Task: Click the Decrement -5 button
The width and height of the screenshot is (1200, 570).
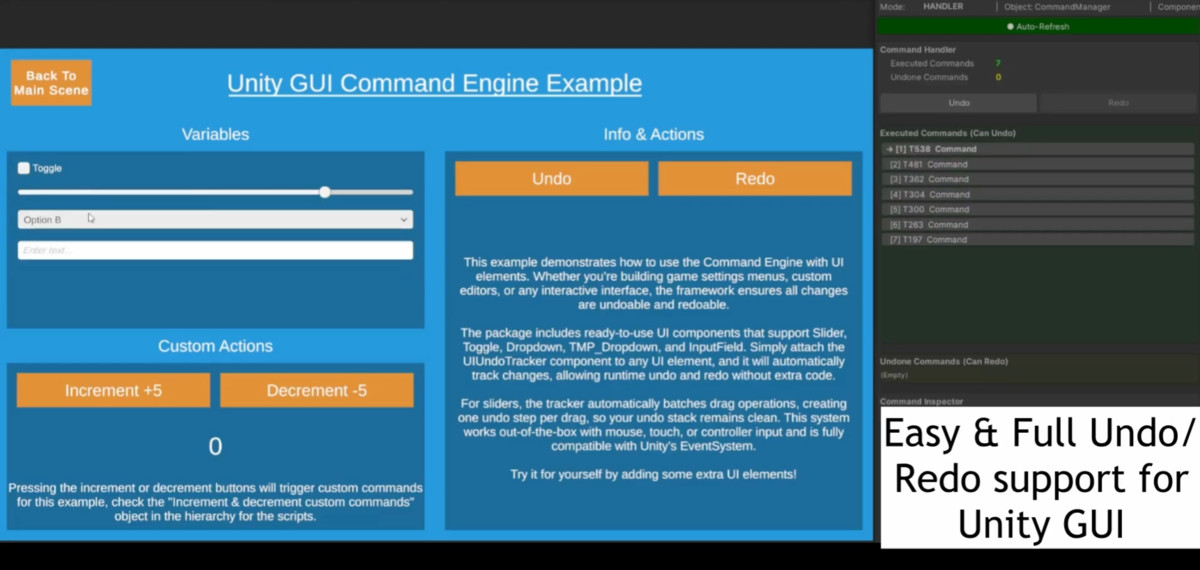Action: pos(316,390)
